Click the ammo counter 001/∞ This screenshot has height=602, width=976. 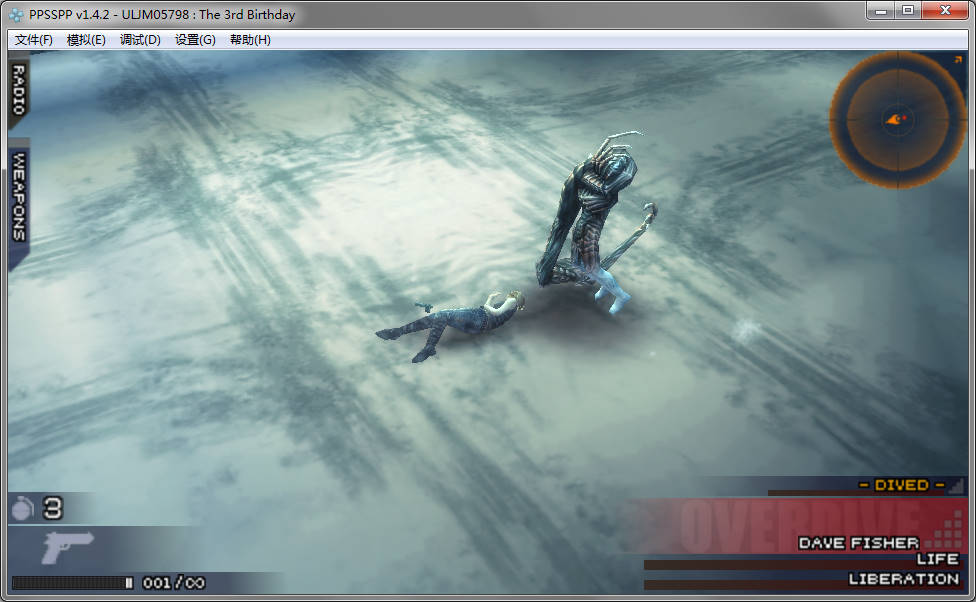coord(174,583)
